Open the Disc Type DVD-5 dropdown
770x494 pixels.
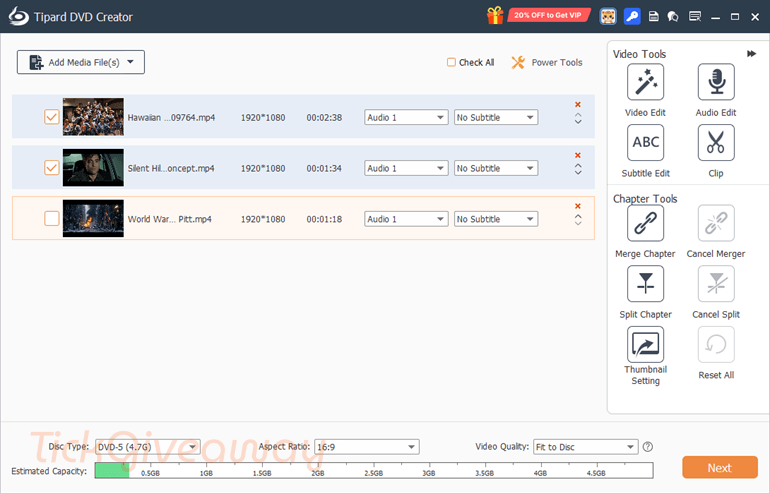pyautogui.click(x=147, y=447)
